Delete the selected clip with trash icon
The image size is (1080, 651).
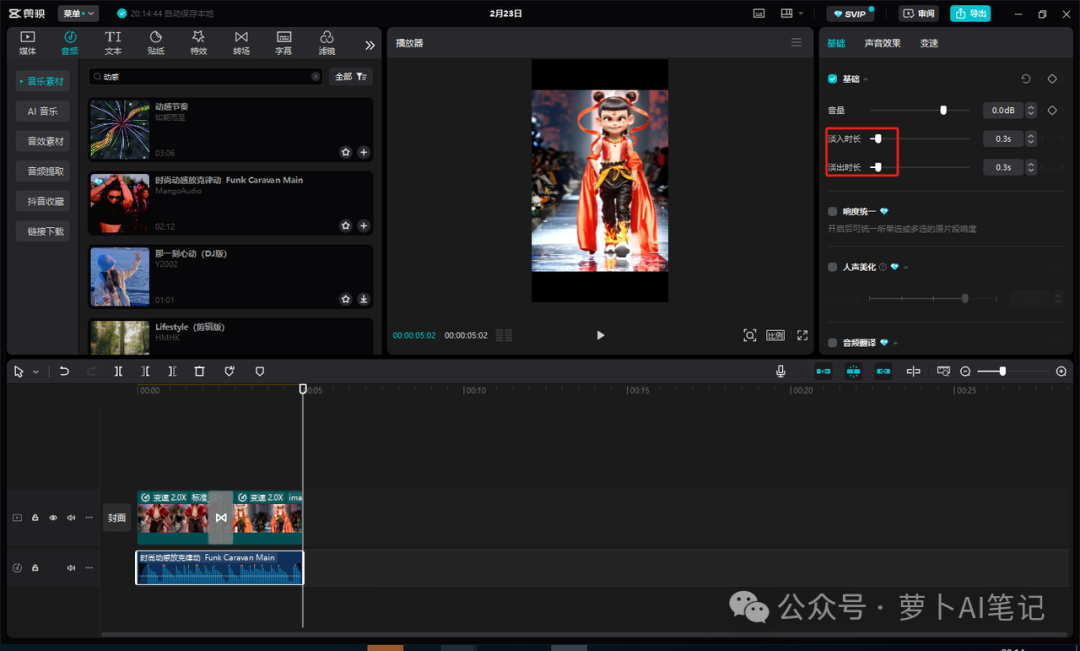pos(200,371)
